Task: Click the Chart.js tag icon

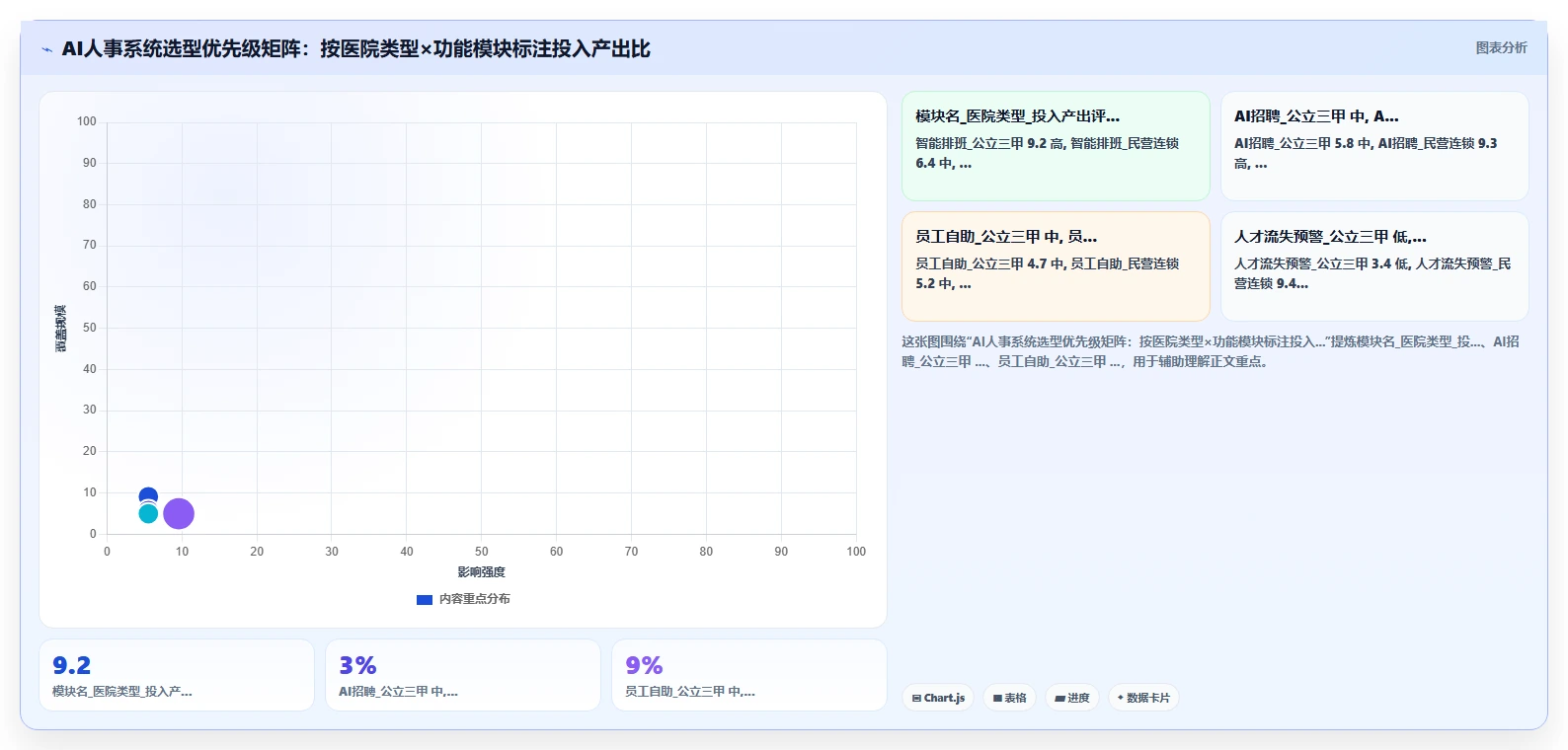Action: point(916,698)
